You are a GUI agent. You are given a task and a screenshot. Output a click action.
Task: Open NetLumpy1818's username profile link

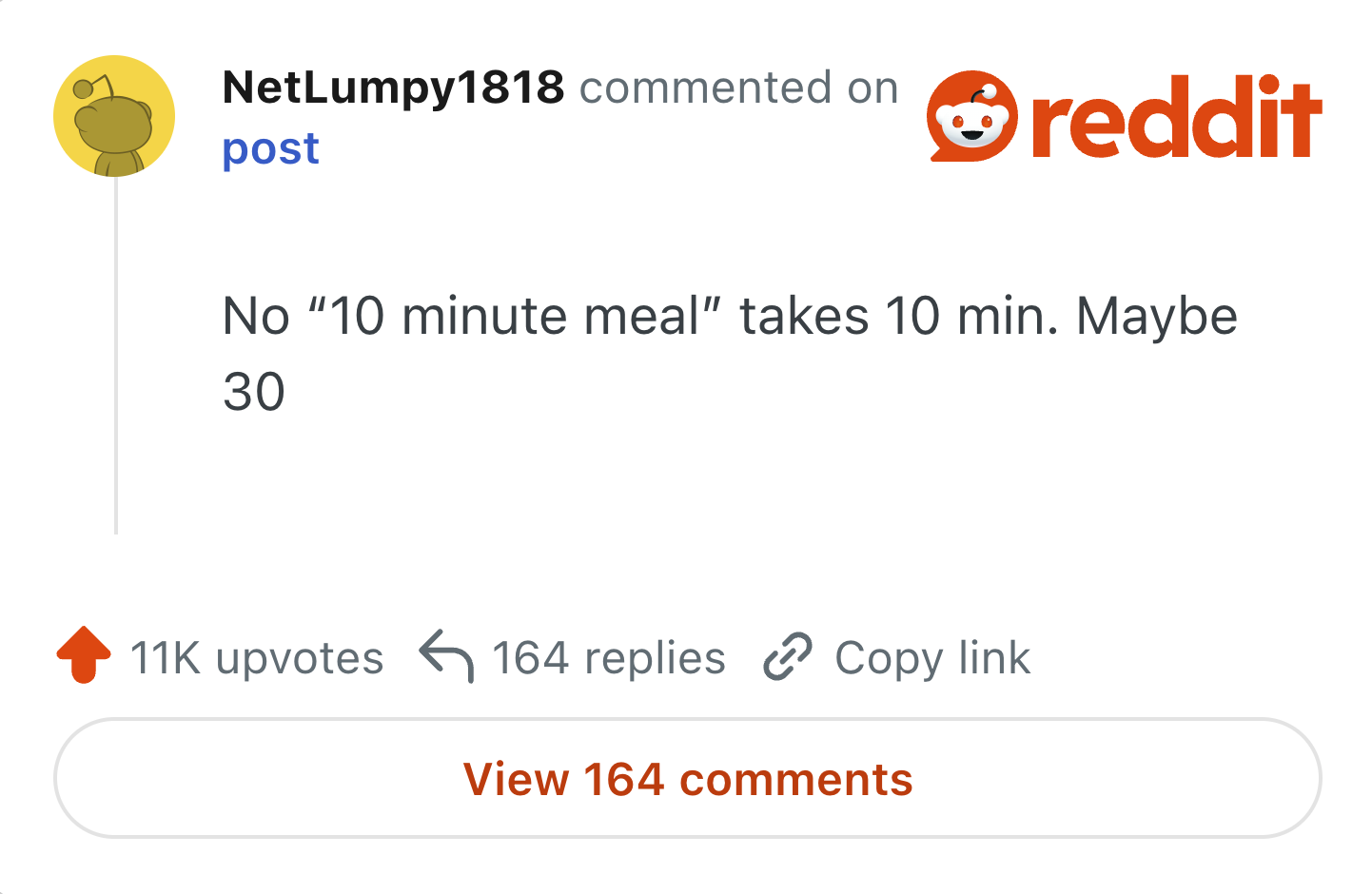pyautogui.click(x=393, y=87)
